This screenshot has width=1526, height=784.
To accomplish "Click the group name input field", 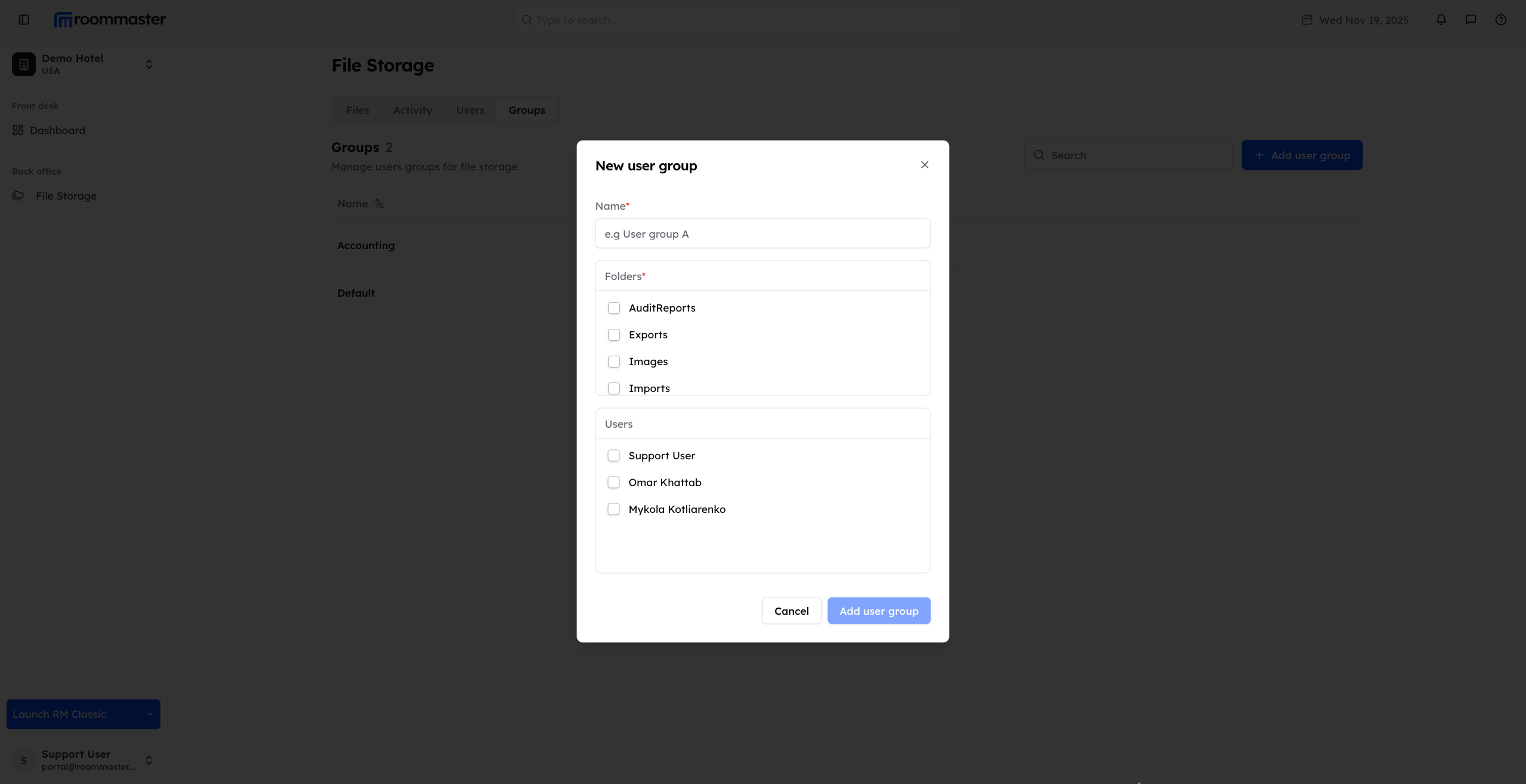I will tap(762, 233).
